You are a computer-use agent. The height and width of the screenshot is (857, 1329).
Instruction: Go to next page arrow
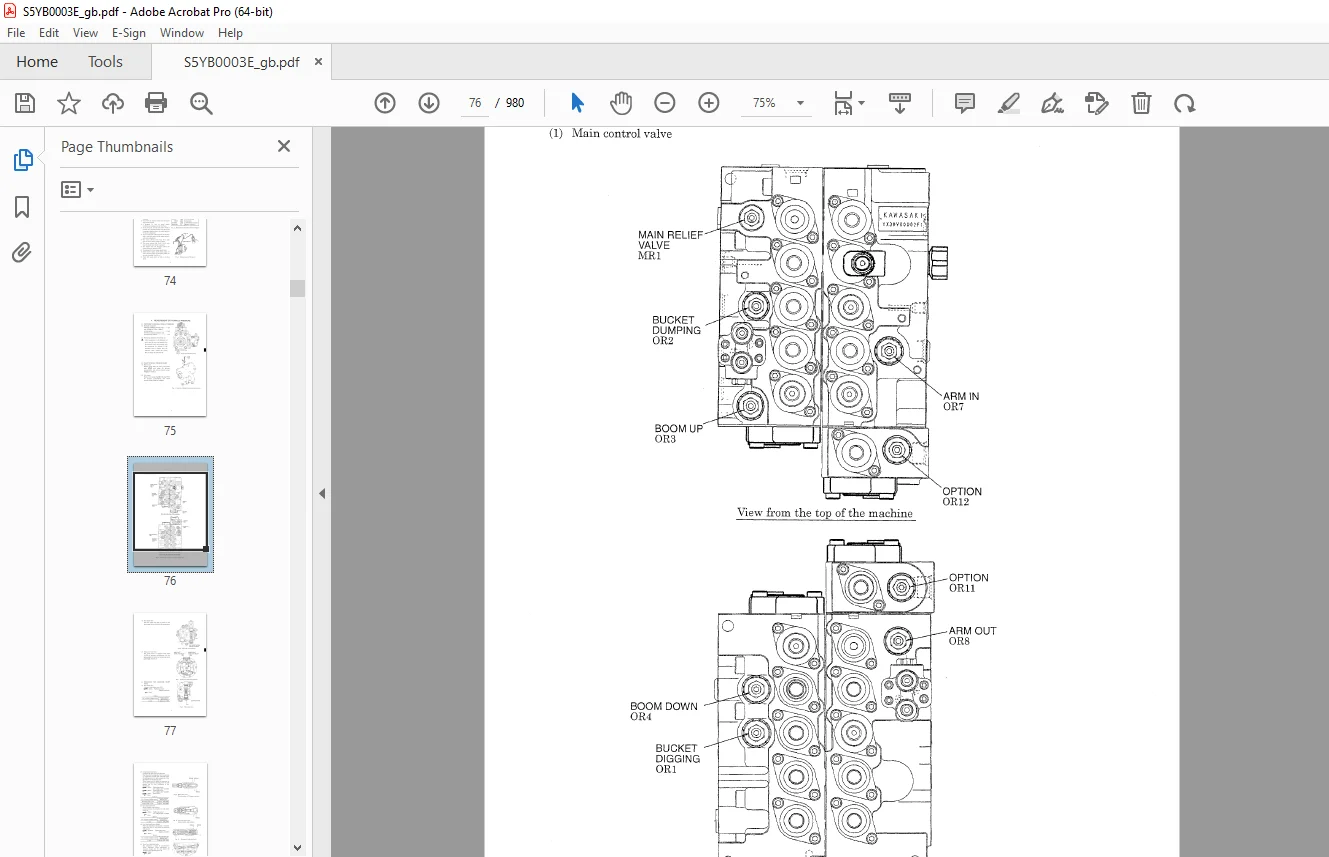[429, 103]
